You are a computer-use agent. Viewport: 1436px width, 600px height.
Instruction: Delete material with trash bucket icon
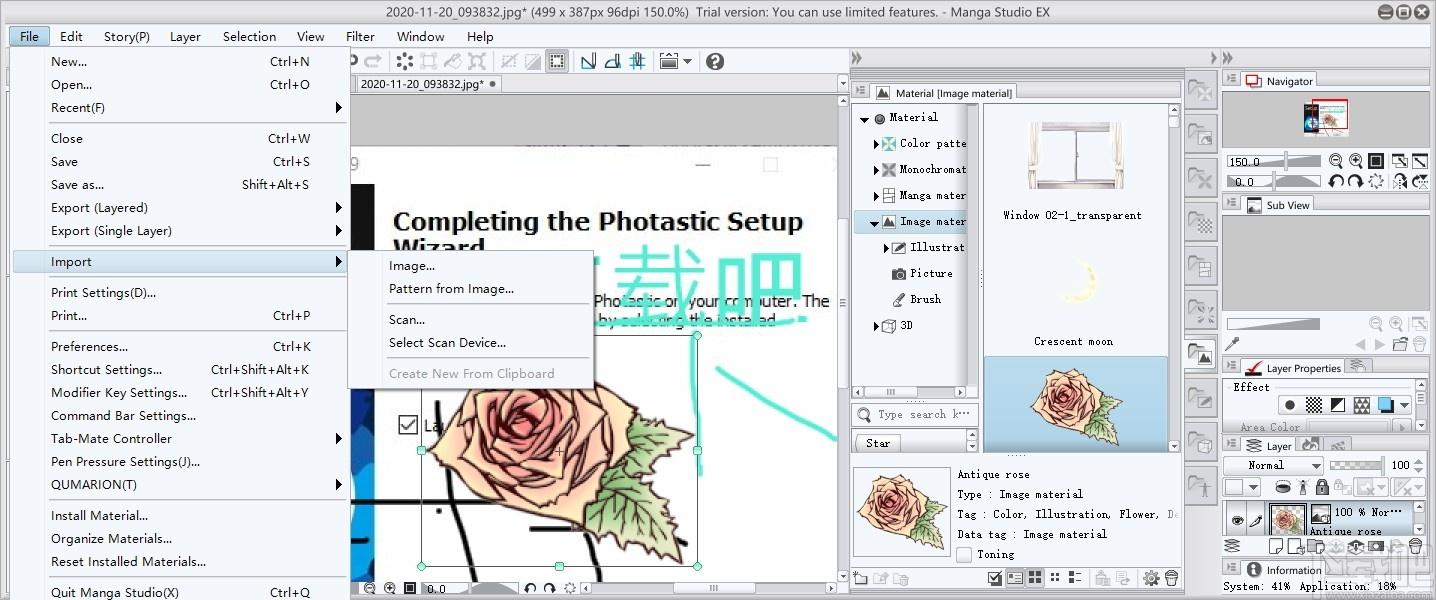(x=1171, y=578)
